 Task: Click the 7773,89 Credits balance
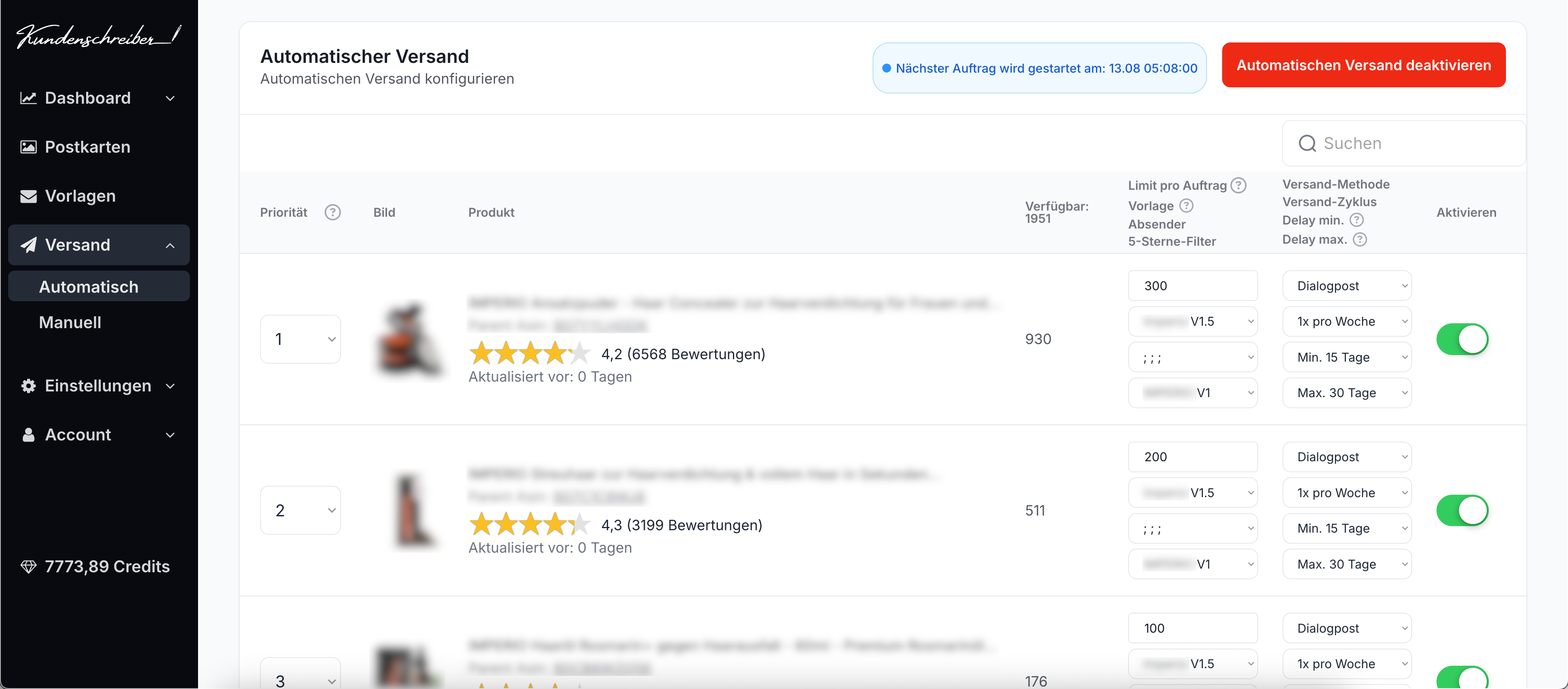point(107,567)
